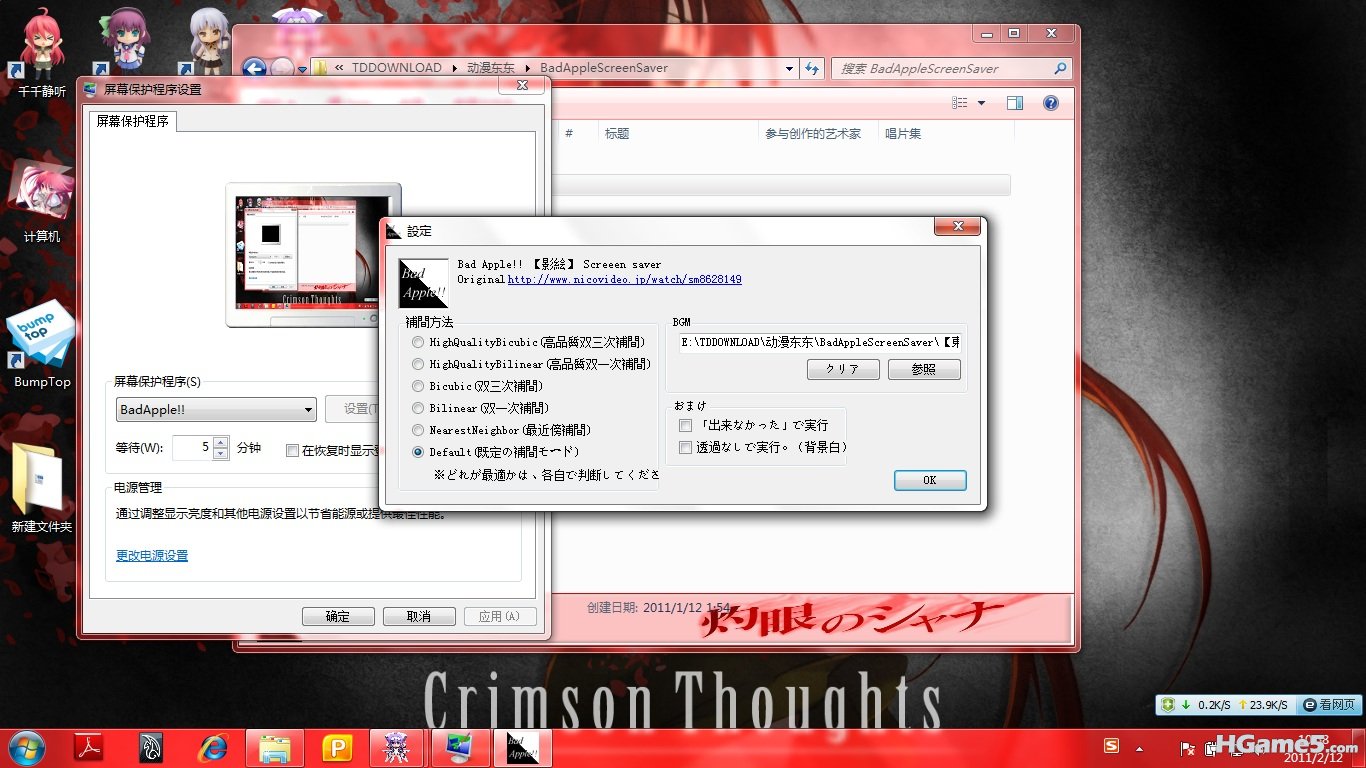The height and width of the screenshot is (768, 1366).
Task: Open the nicovideo.jp original video link
Action: 625,280
